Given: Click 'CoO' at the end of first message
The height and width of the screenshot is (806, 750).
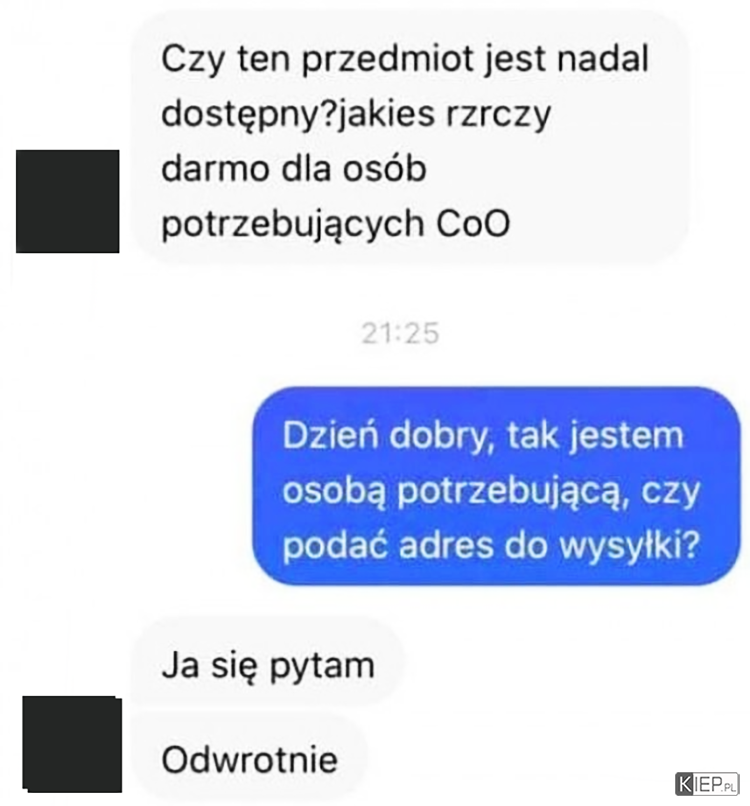Looking at the screenshot, I should (x=473, y=224).
